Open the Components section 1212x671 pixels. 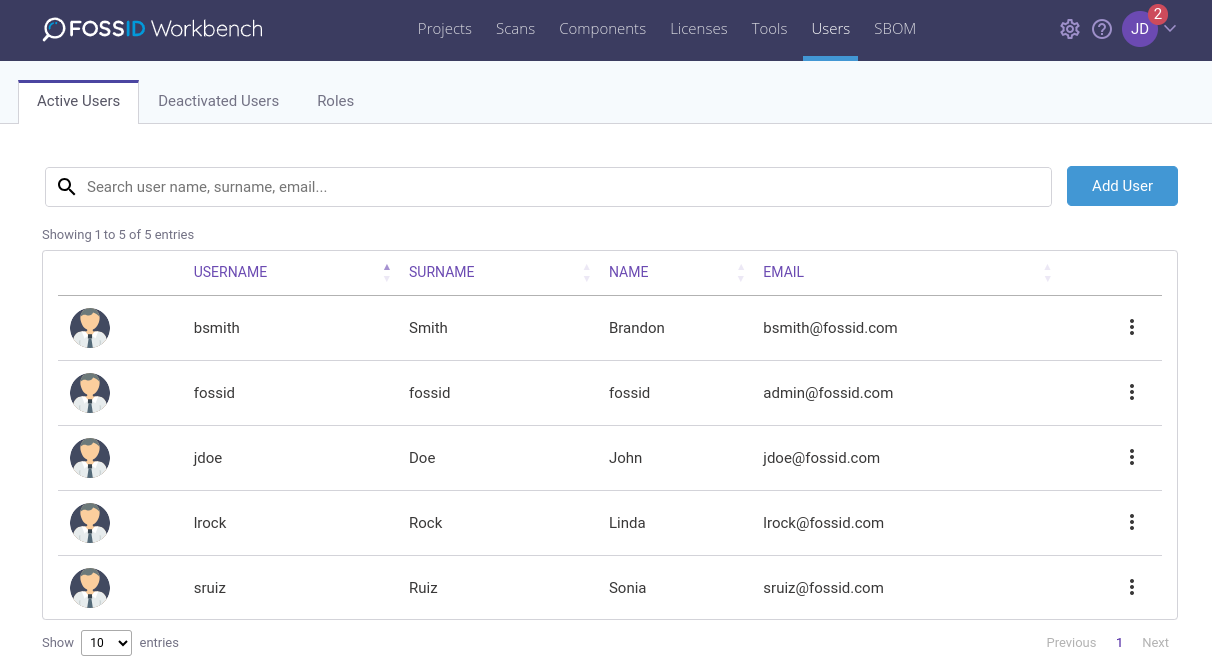coord(603,29)
